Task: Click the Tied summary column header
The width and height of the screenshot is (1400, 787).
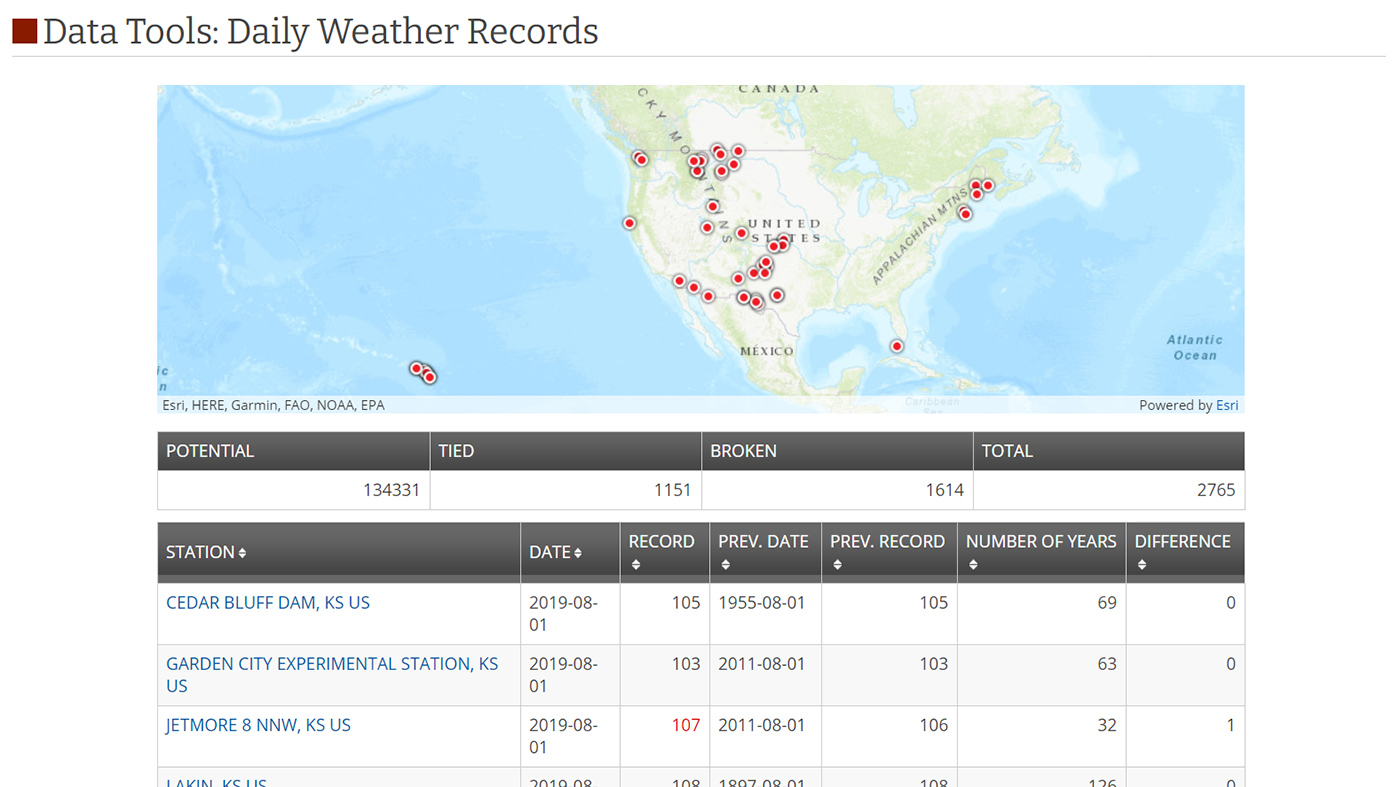Action: point(456,451)
